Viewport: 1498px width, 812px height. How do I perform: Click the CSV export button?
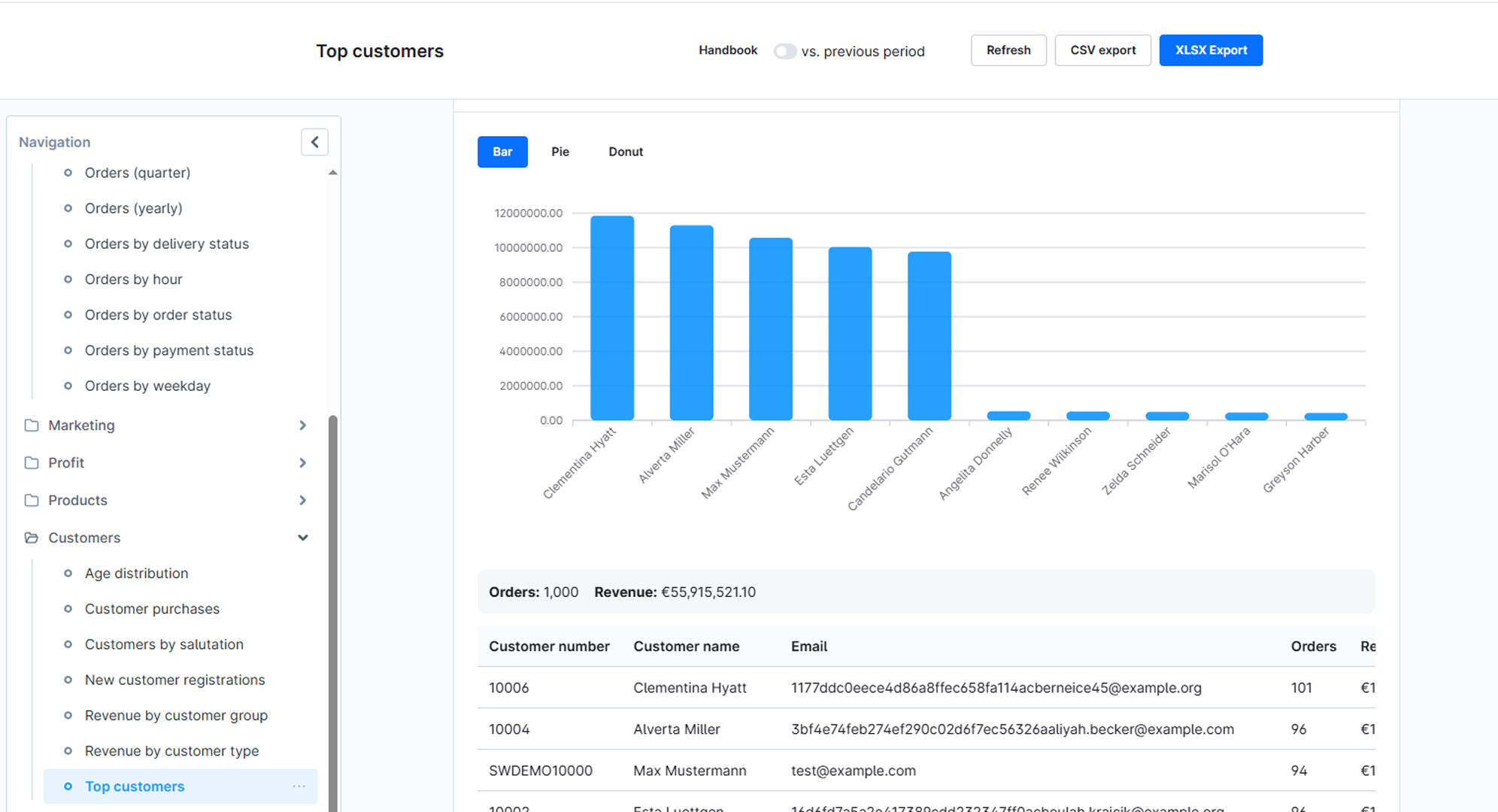coord(1103,50)
